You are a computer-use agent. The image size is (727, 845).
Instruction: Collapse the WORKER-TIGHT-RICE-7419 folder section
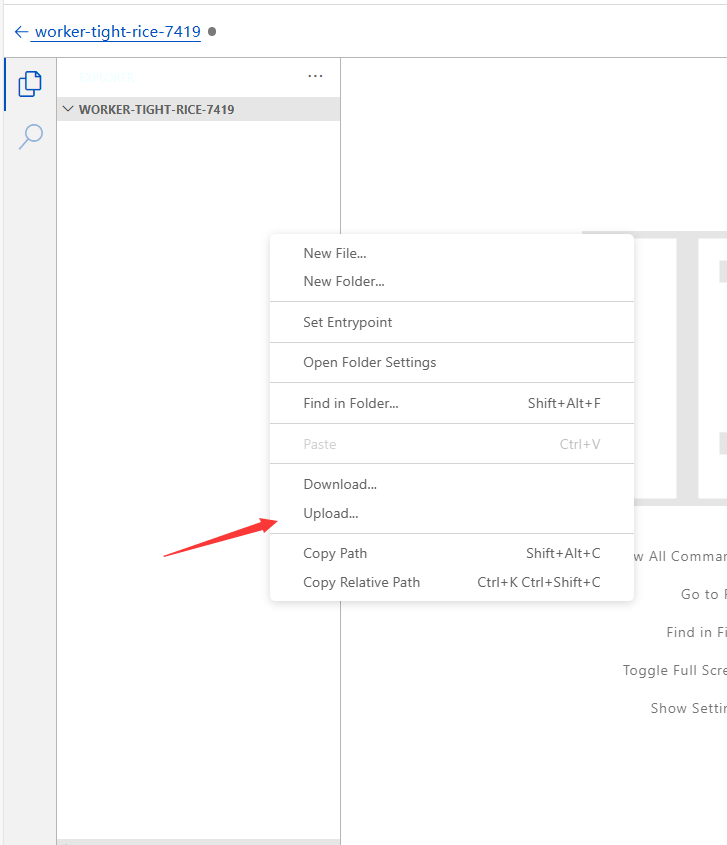point(68,109)
